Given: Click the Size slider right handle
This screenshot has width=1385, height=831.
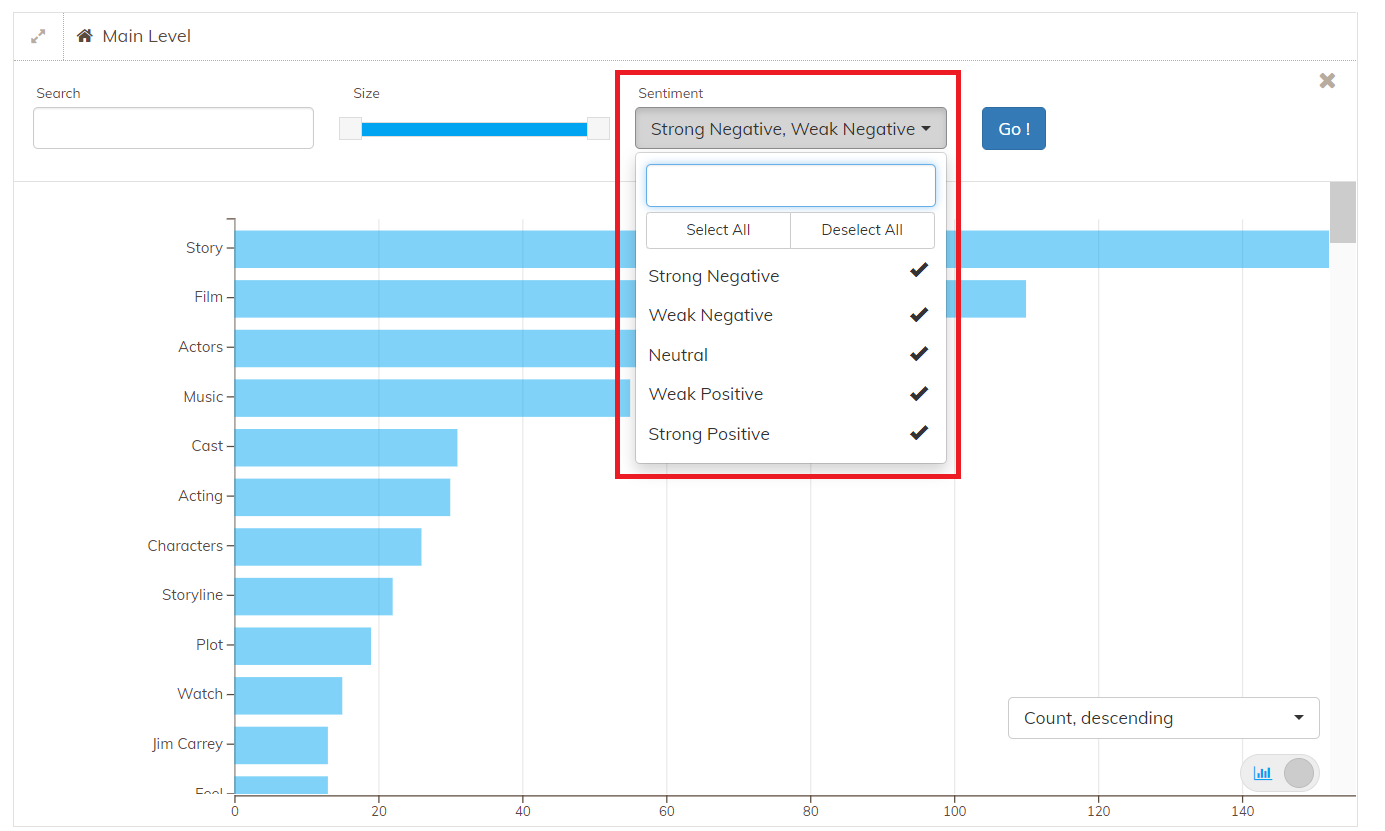Looking at the screenshot, I should pos(598,128).
